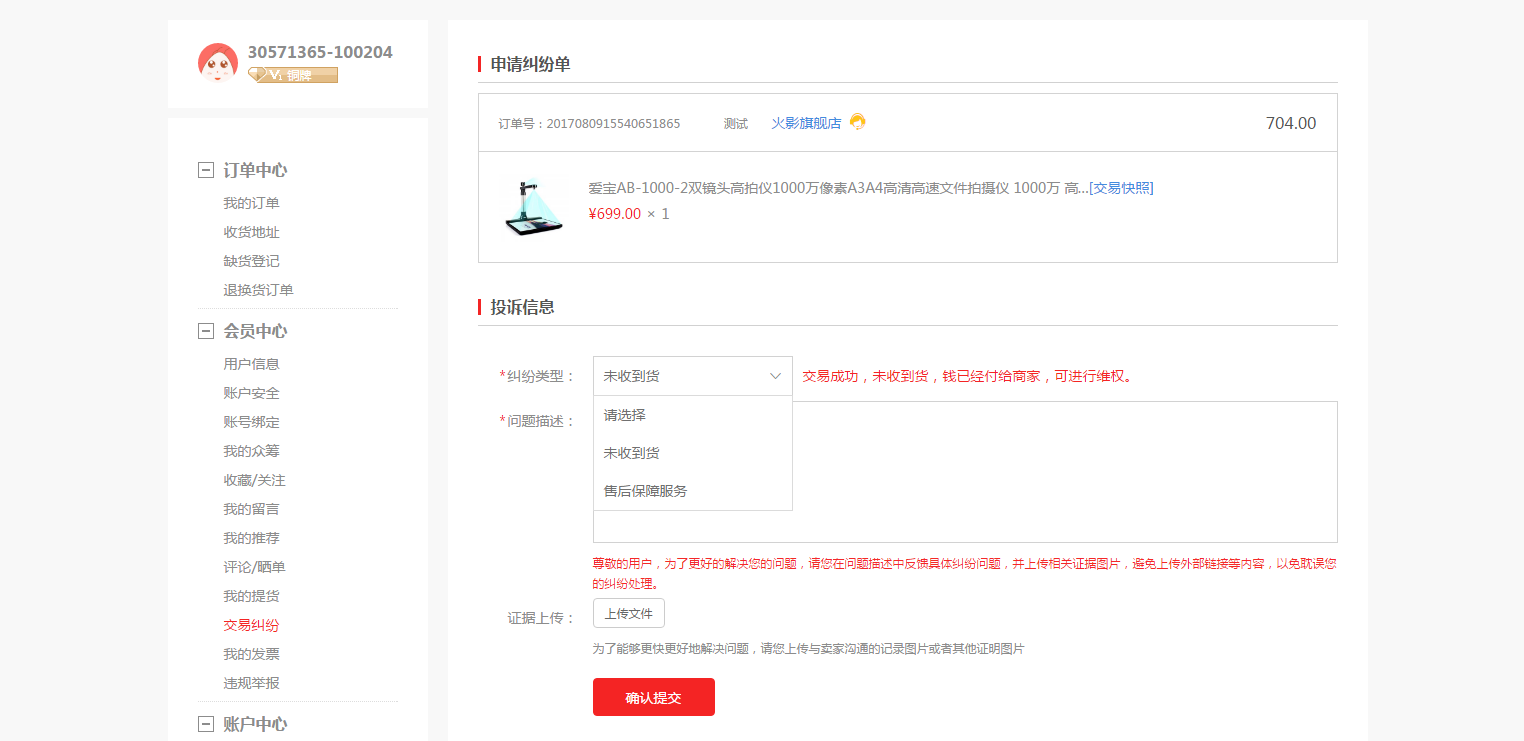Image resolution: width=1524 pixels, height=741 pixels.
Task: Open 我的订单 in sidebar
Action: pos(251,203)
